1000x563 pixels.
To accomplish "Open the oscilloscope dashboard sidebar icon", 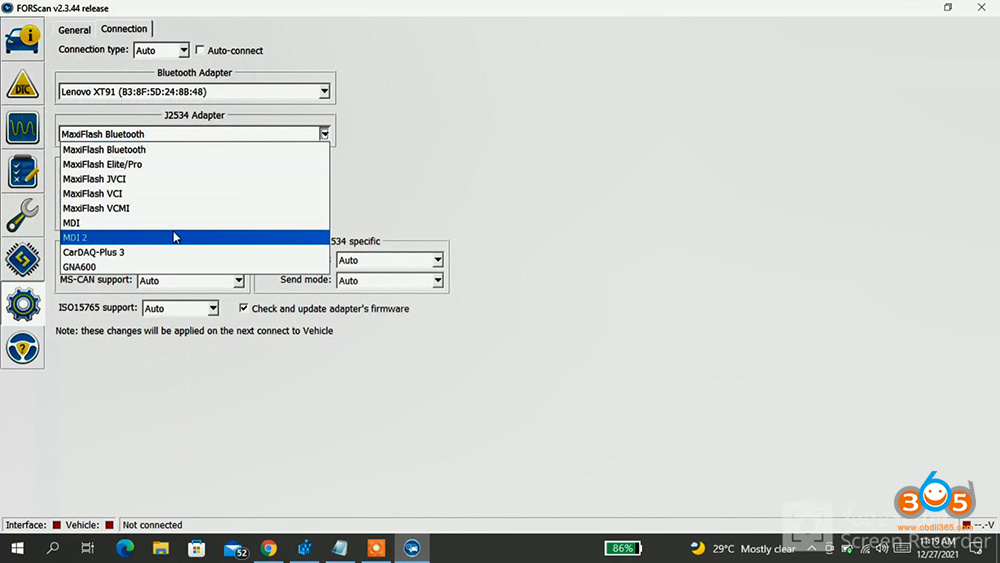I will click(22, 128).
